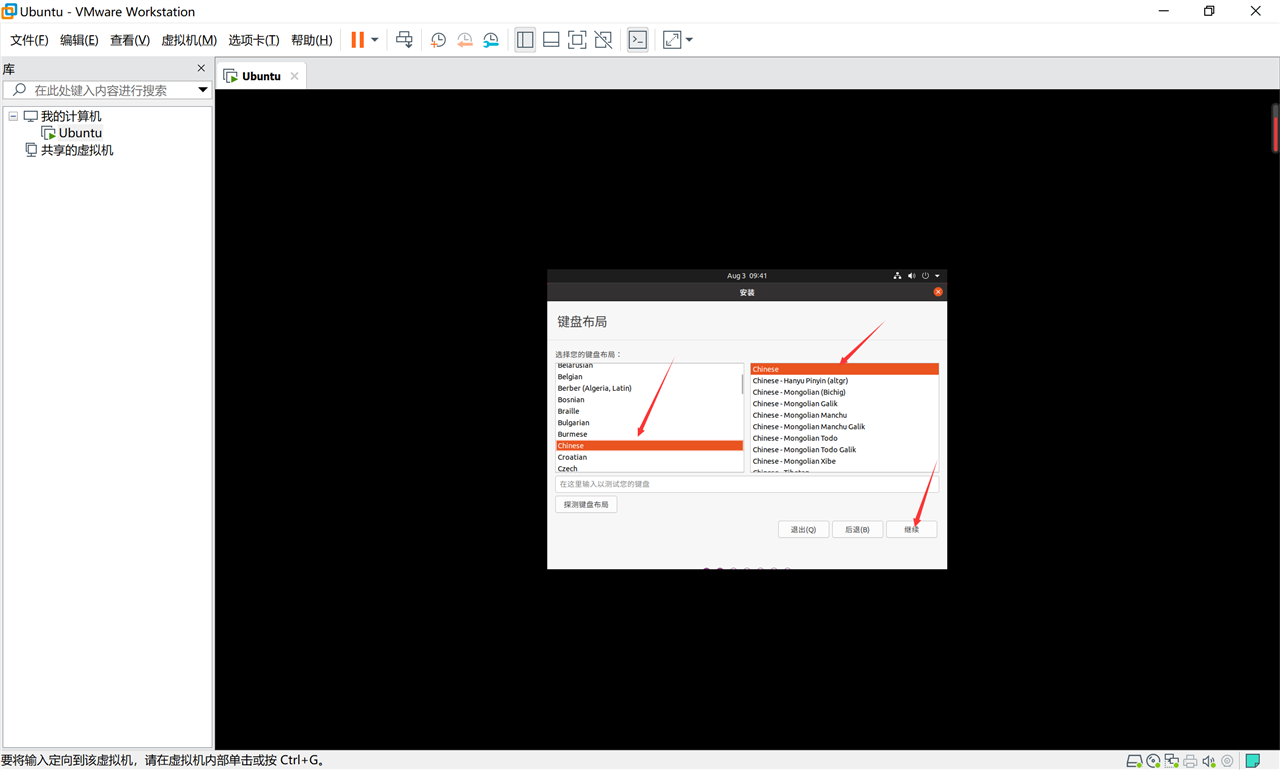Close the Ubuntu VM tab
The height and width of the screenshot is (770, 1280).
point(294,76)
